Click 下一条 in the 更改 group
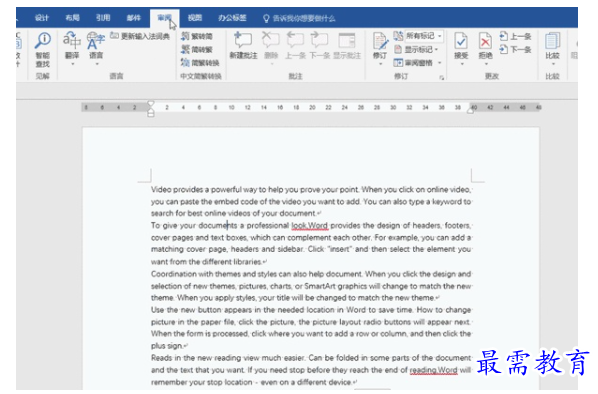 [x=516, y=49]
